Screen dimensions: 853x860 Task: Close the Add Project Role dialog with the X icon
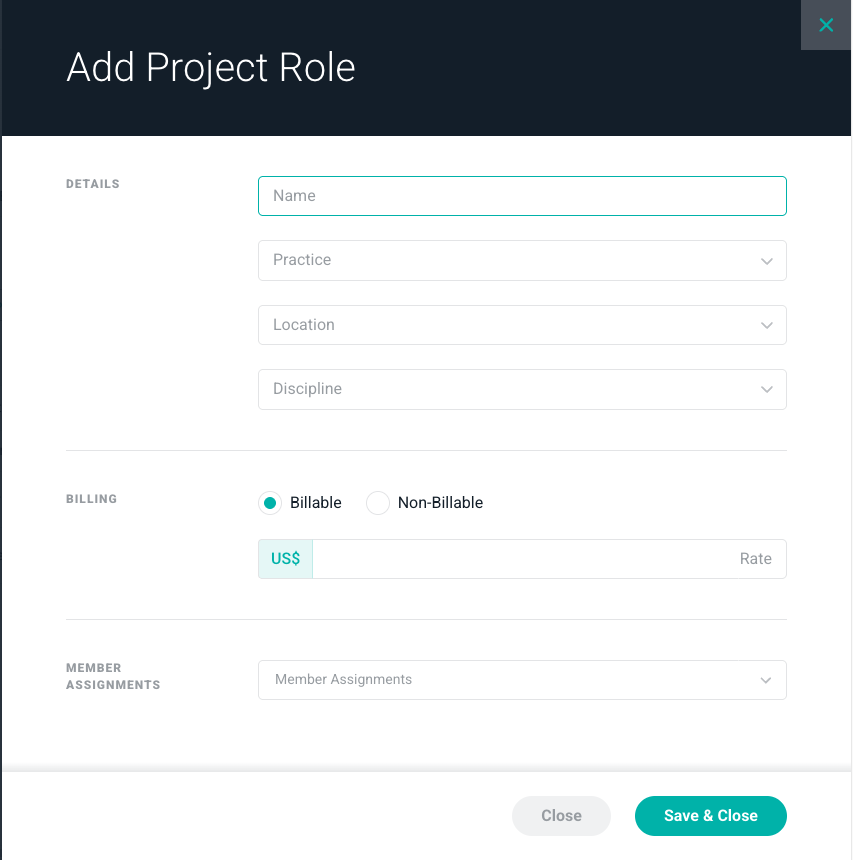coord(826,25)
